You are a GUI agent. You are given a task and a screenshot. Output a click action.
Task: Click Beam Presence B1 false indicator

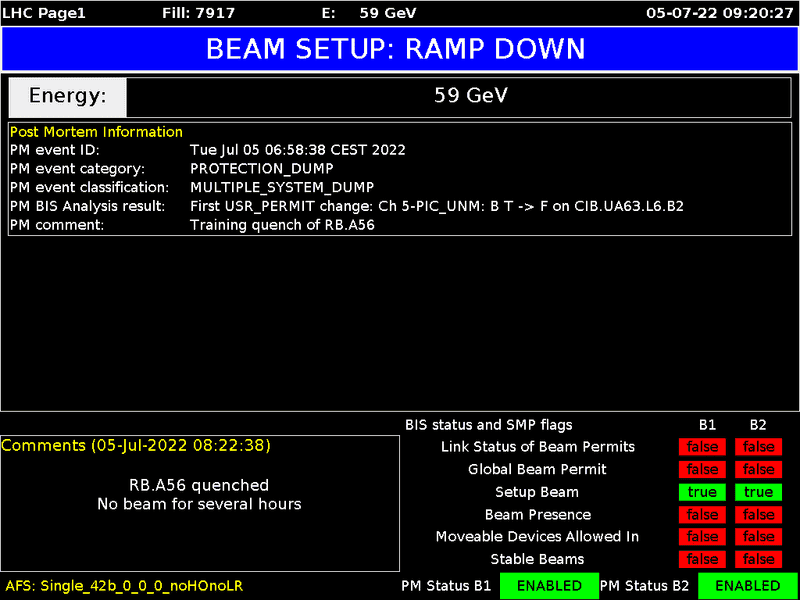click(x=702, y=514)
